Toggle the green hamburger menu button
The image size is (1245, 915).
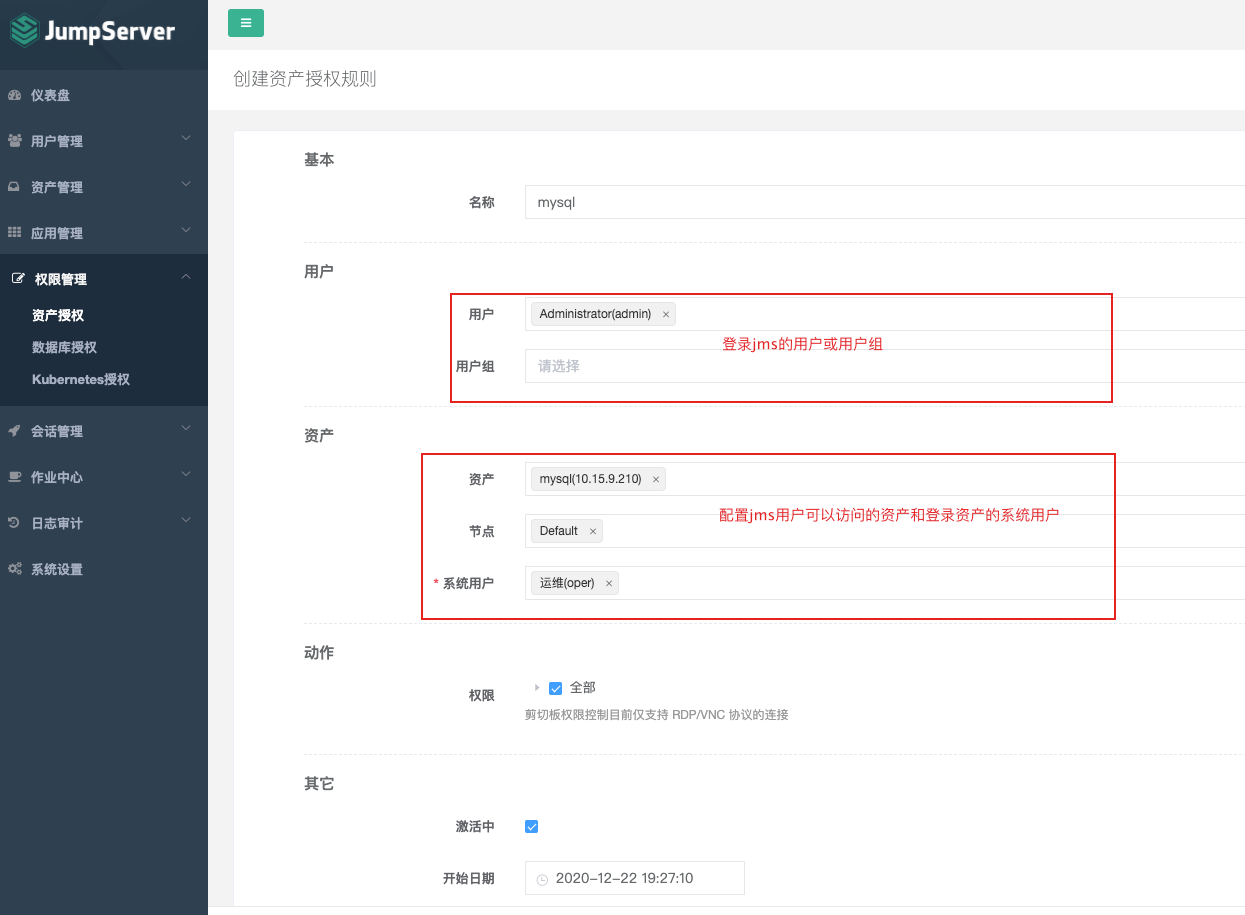point(246,23)
